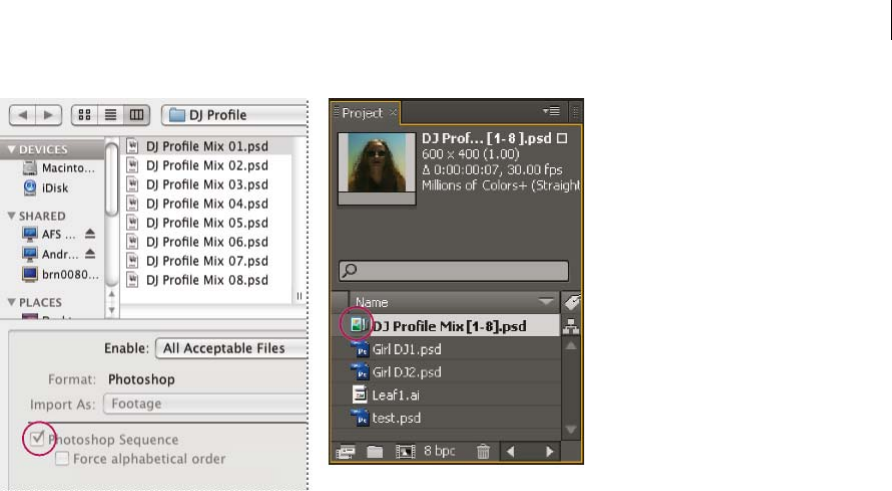Click Project panel scroll down arrow
This screenshot has height=491, width=892.
tap(571, 430)
